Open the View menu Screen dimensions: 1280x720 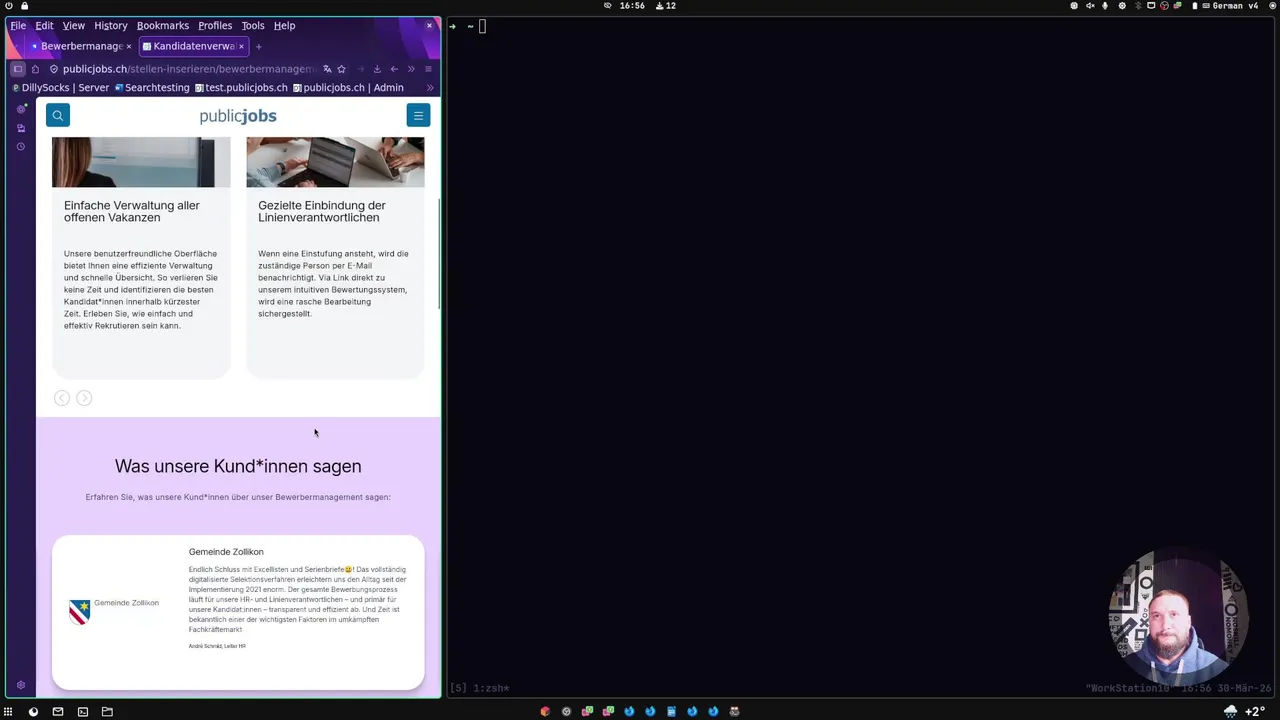74,25
